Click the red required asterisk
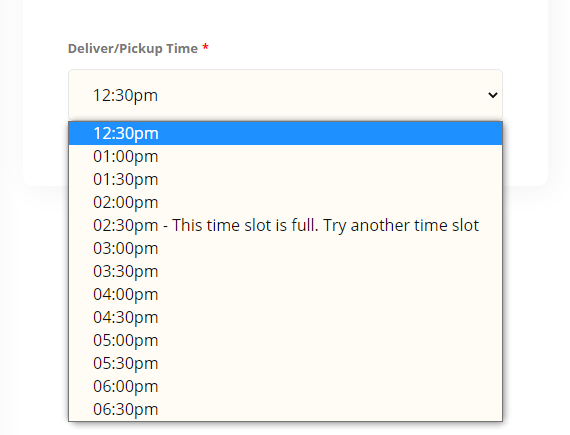Viewport: 570px width, 435px height. point(205,47)
